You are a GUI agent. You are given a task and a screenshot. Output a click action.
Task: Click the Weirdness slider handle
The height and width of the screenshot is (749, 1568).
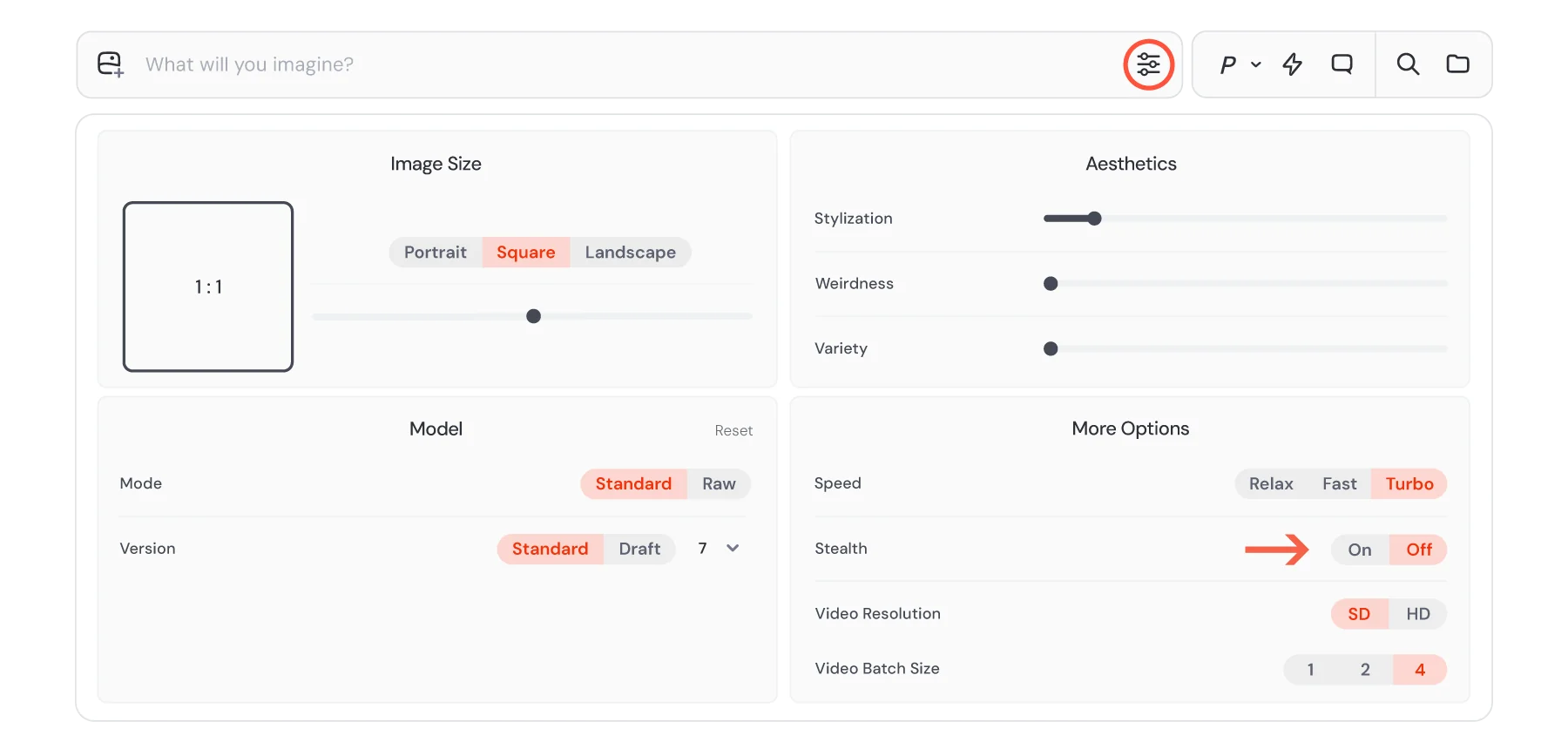pyautogui.click(x=1051, y=284)
